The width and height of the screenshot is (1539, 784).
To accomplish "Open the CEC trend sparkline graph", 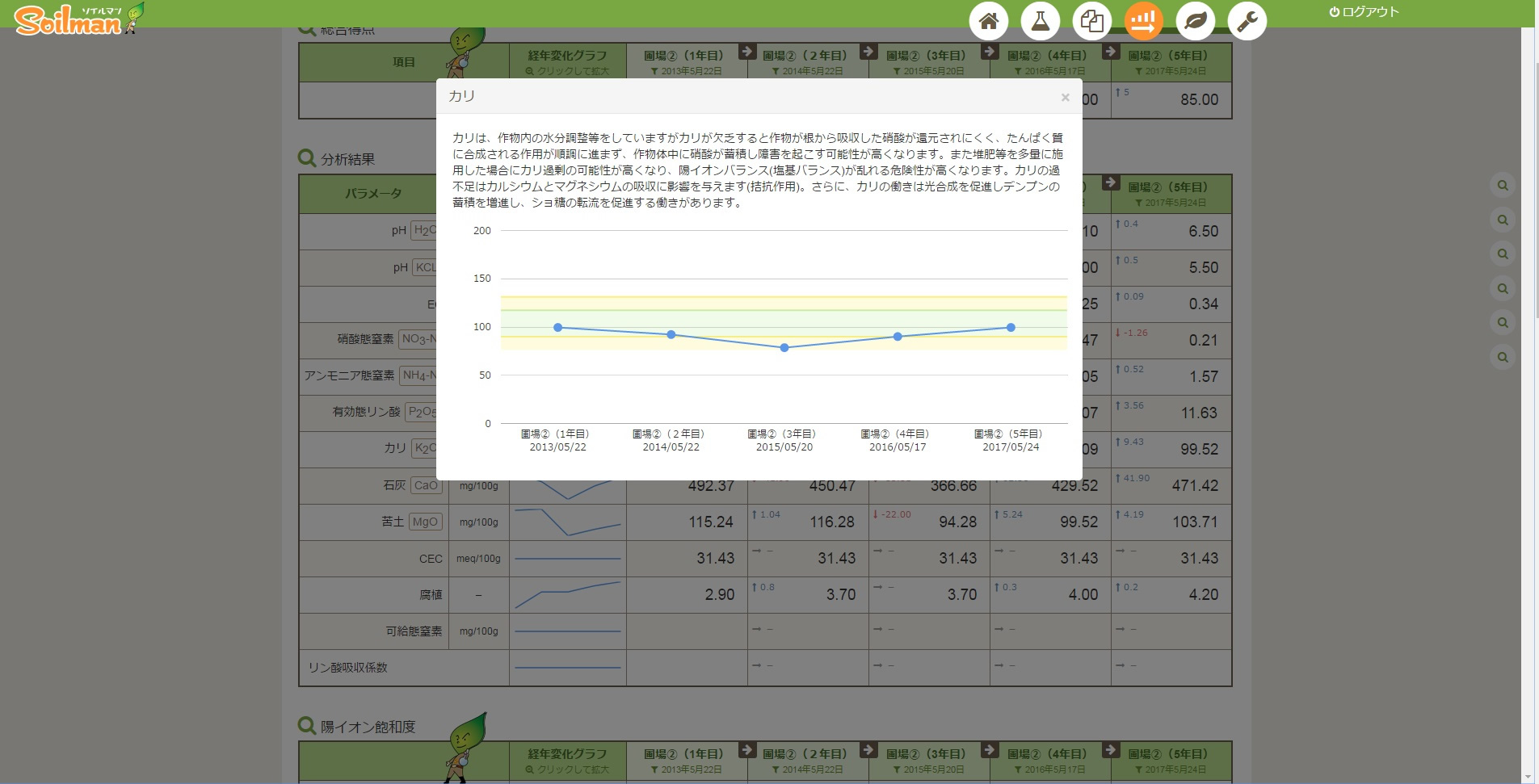I will pos(568,559).
